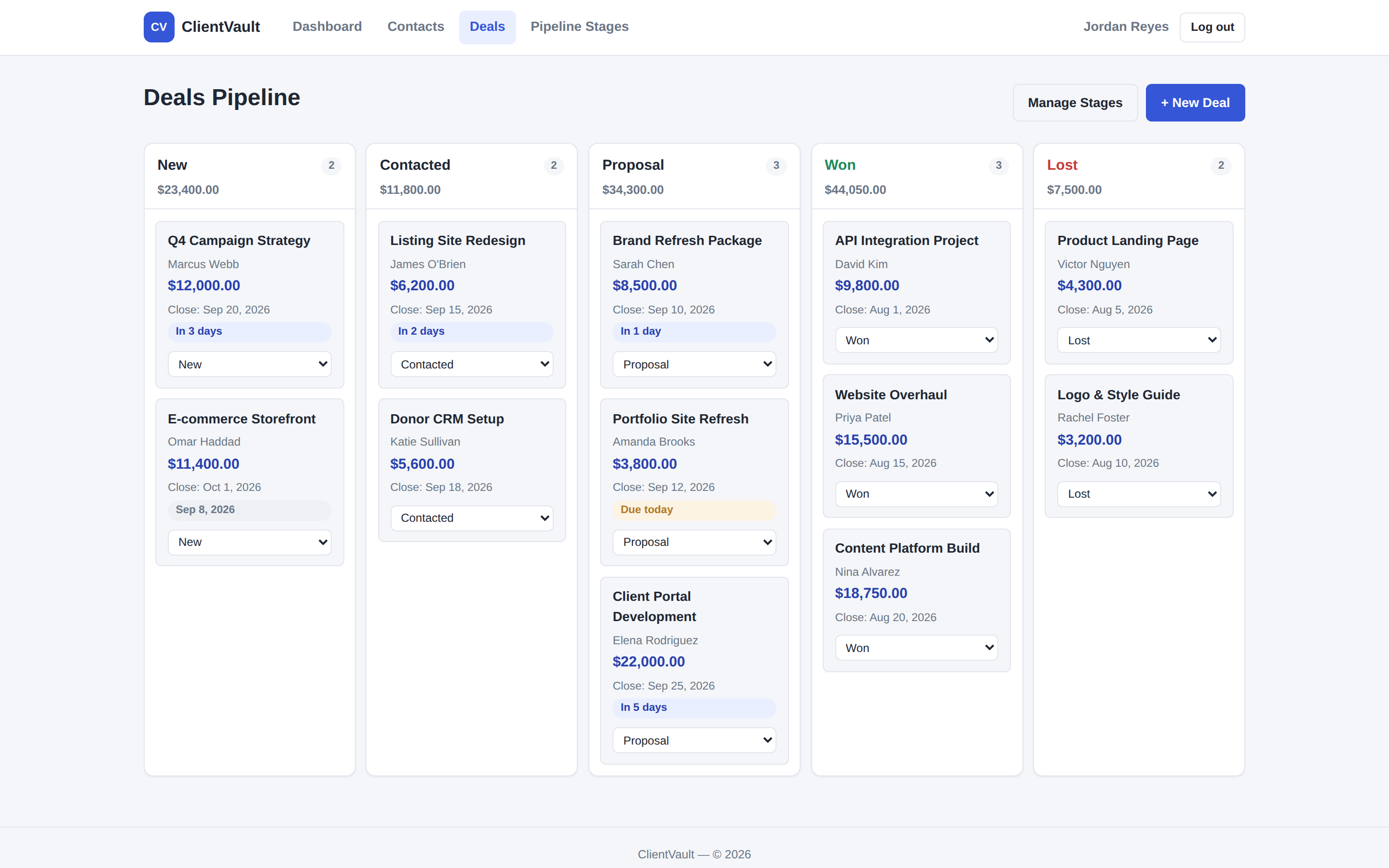Open stage dropdown for API Integration Project
1389x868 pixels.
[917, 340]
